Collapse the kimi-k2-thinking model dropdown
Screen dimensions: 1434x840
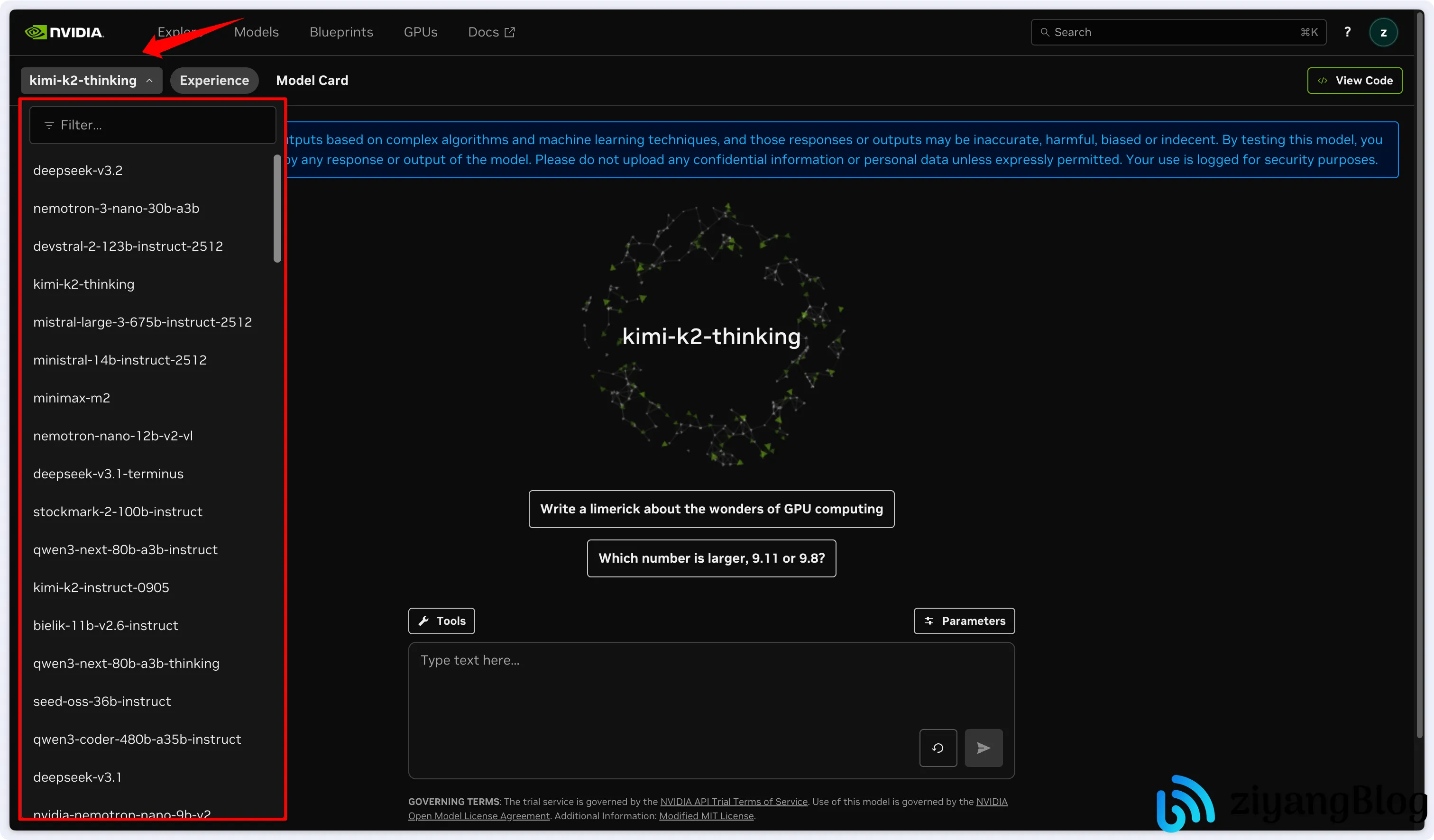(x=92, y=81)
